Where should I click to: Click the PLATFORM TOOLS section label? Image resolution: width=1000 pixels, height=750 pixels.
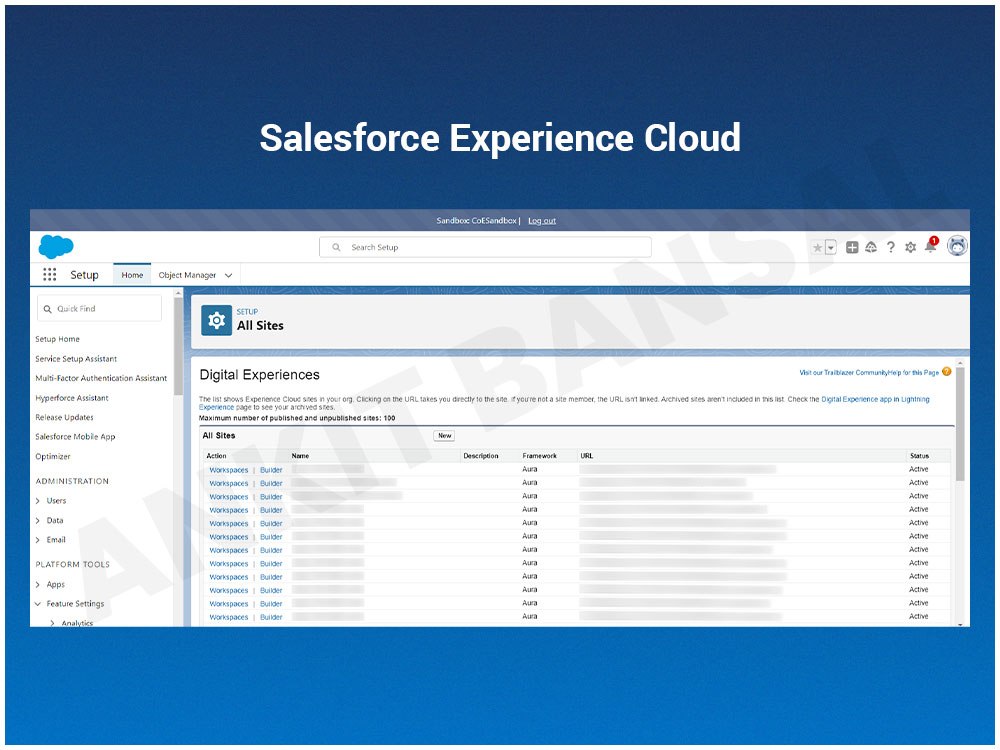click(73, 564)
